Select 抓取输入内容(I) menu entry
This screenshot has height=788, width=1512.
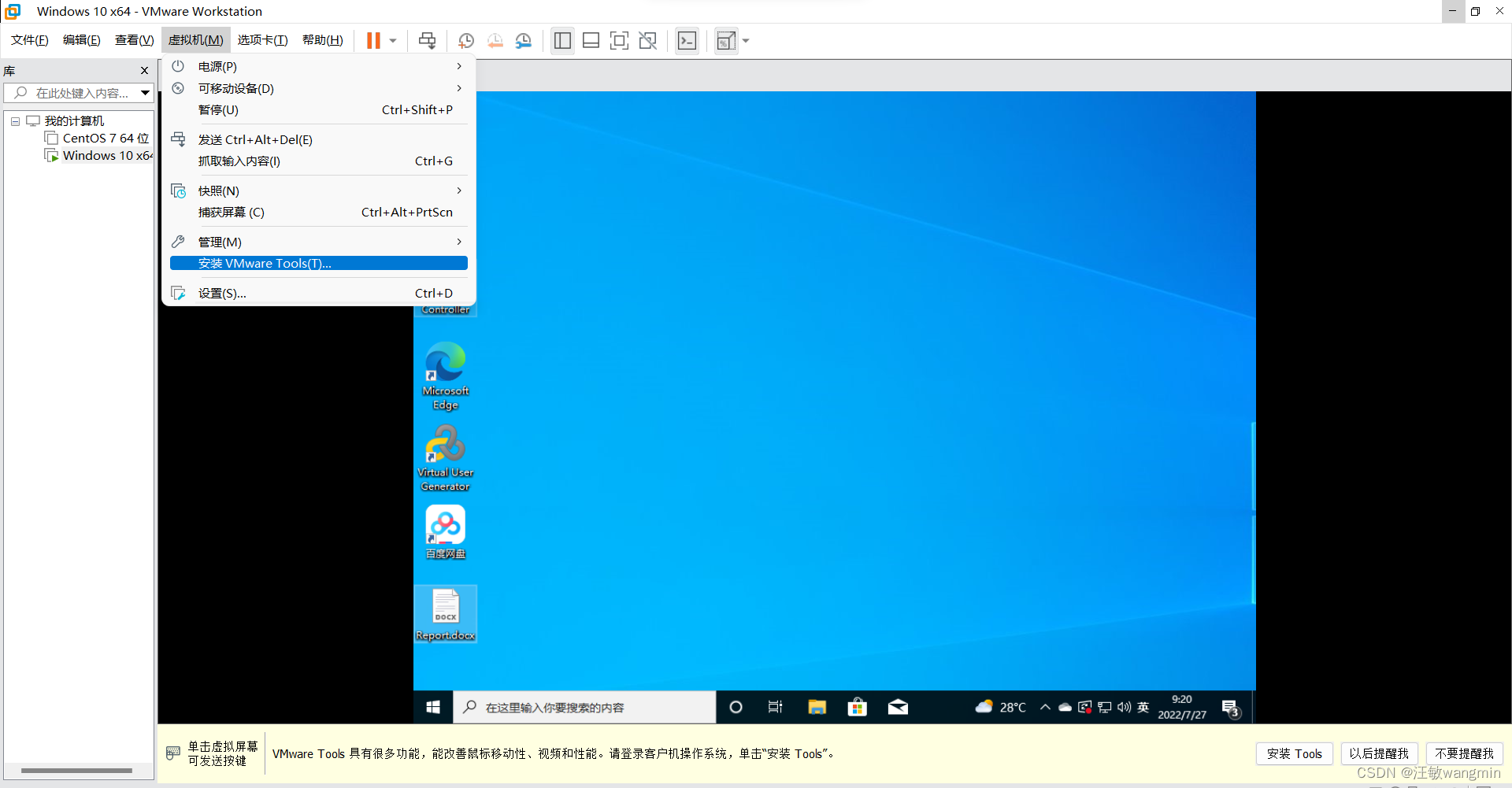click(318, 161)
